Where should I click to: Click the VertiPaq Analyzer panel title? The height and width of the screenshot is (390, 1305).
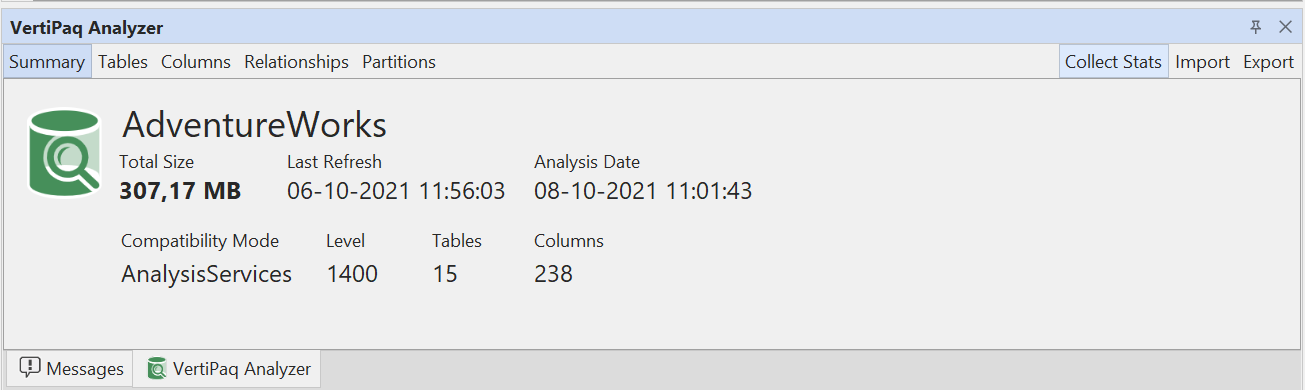point(87,28)
